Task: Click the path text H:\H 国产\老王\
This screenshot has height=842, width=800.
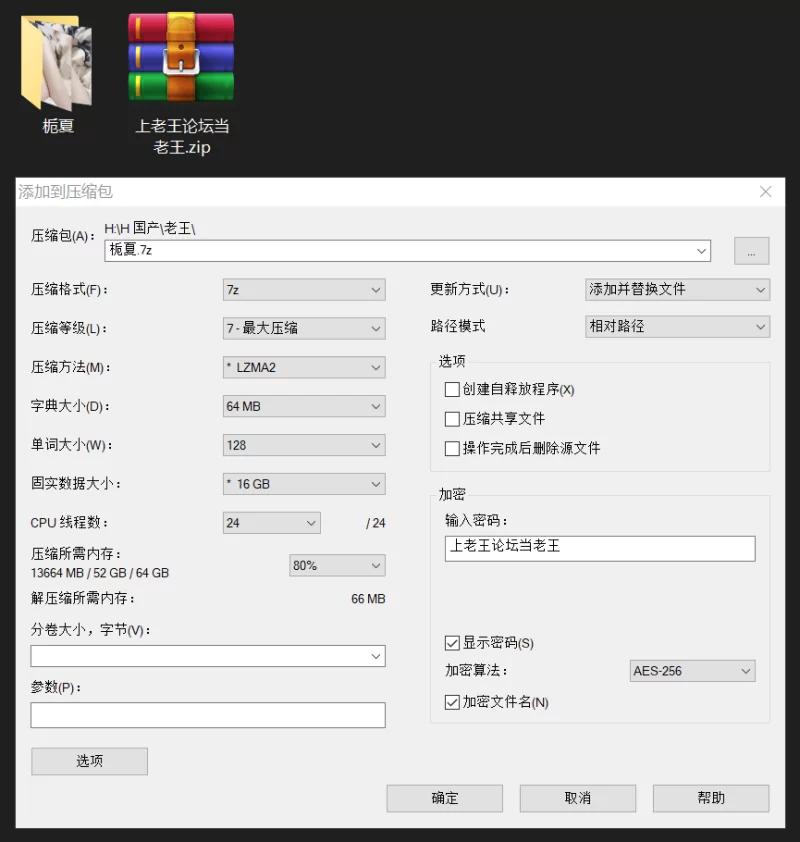Action: point(150,228)
